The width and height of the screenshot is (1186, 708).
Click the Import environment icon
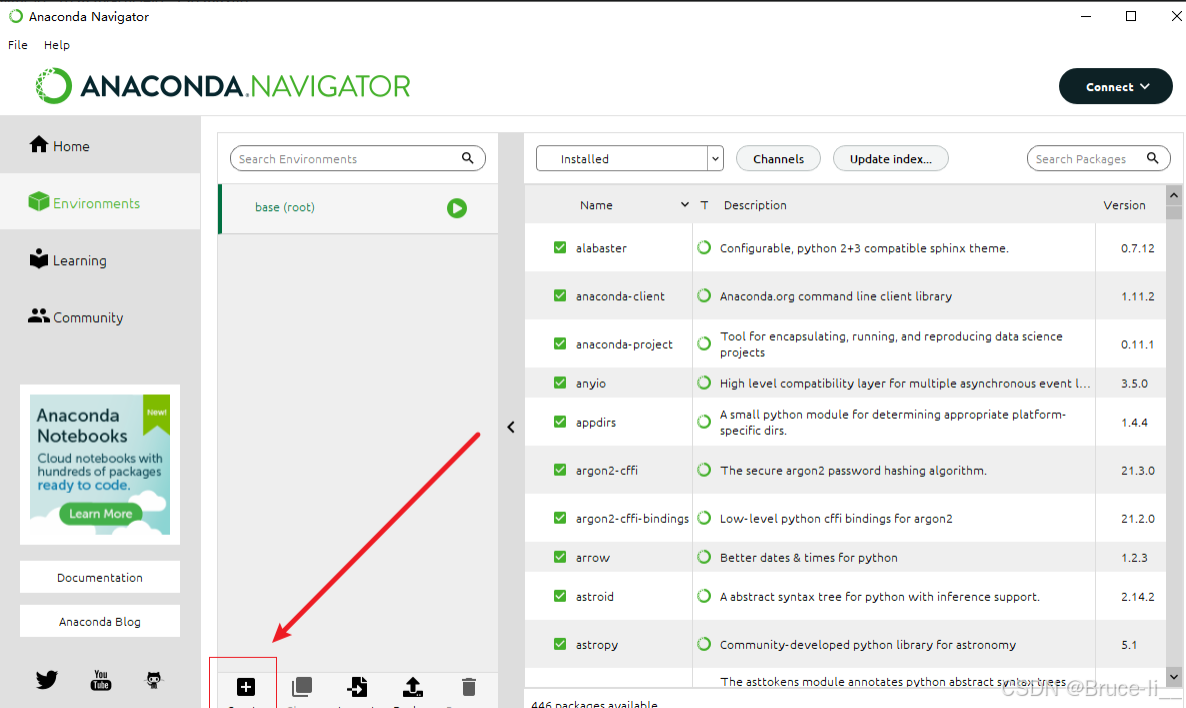[357, 687]
